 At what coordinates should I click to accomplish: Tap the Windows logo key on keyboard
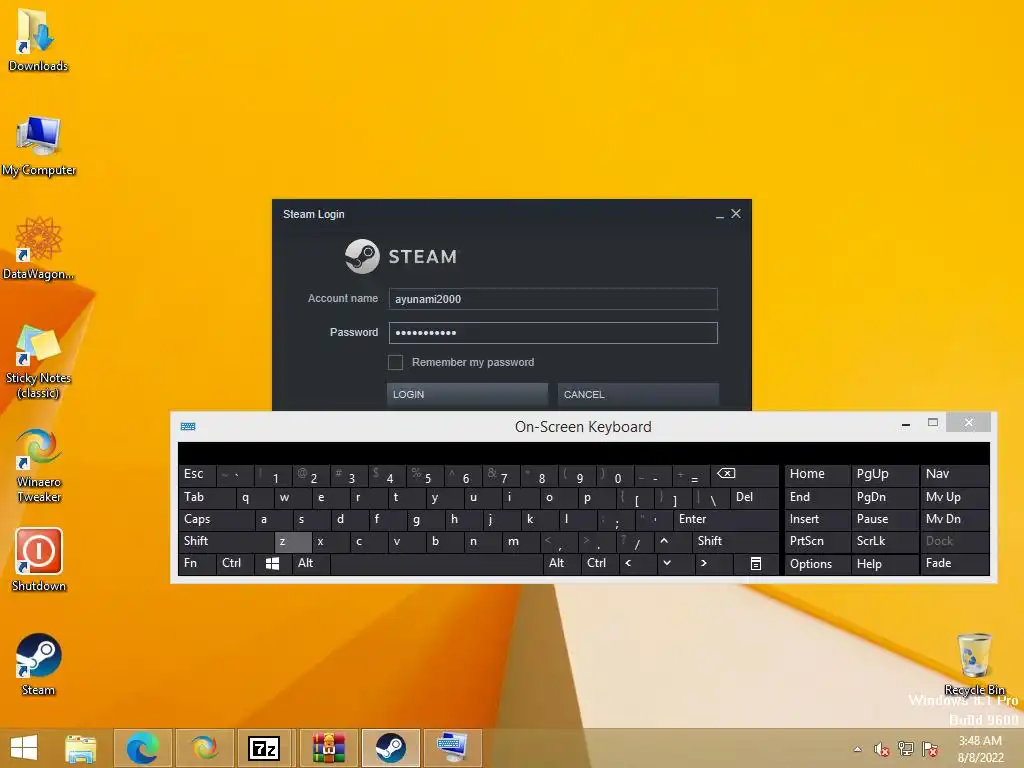[x=272, y=564]
